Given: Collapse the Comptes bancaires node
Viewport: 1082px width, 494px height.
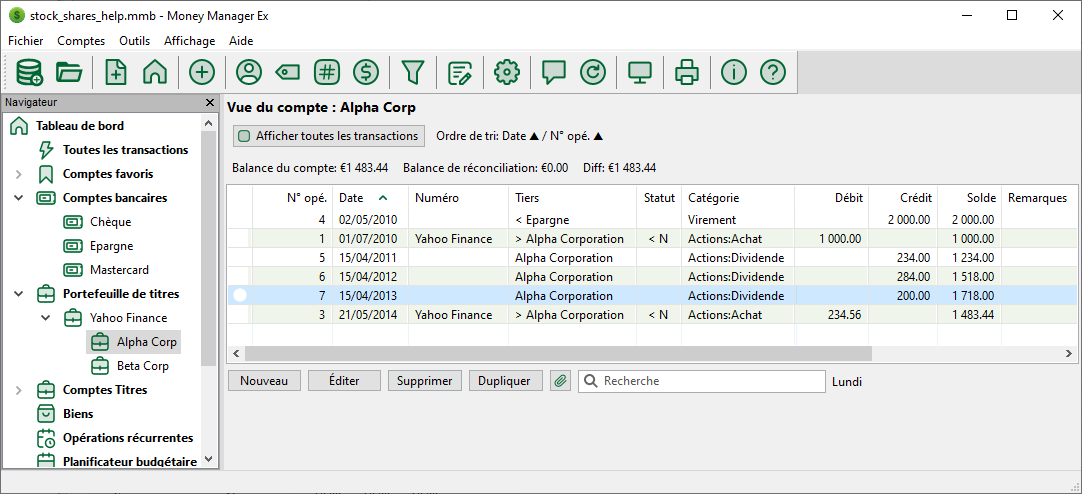Looking at the screenshot, I should click(19, 198).
